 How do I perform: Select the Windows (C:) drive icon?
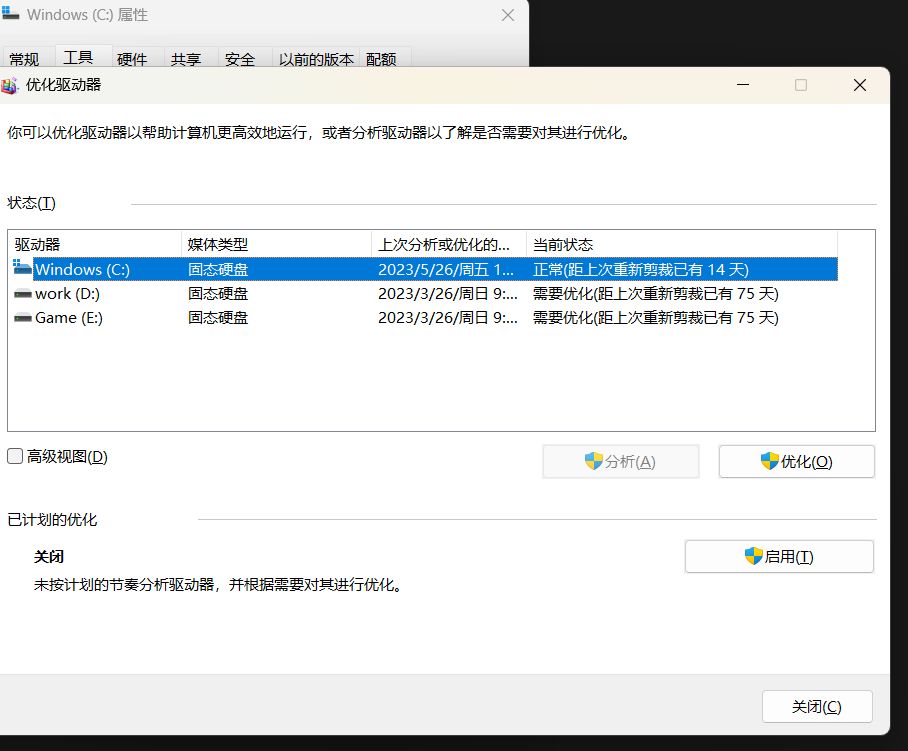22,268
